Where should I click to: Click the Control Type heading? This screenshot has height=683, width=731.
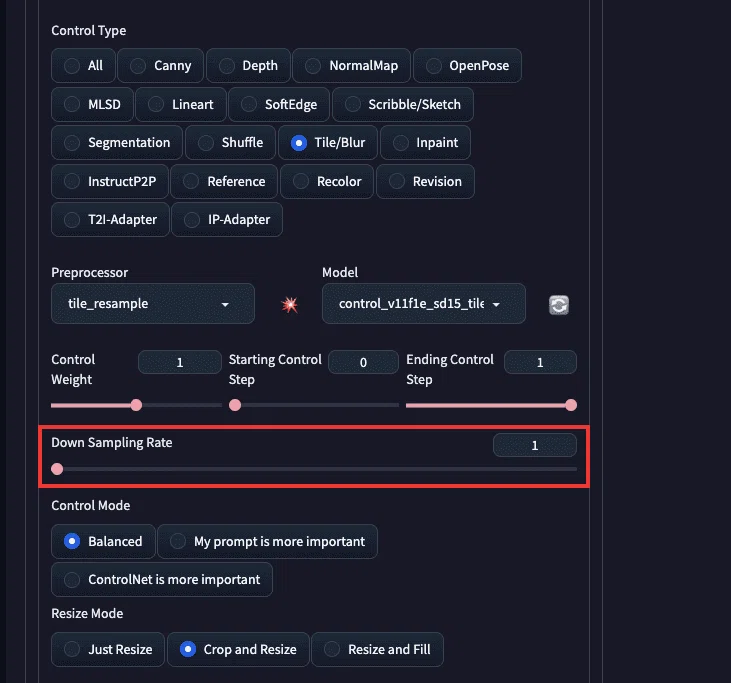coord(89,31)
